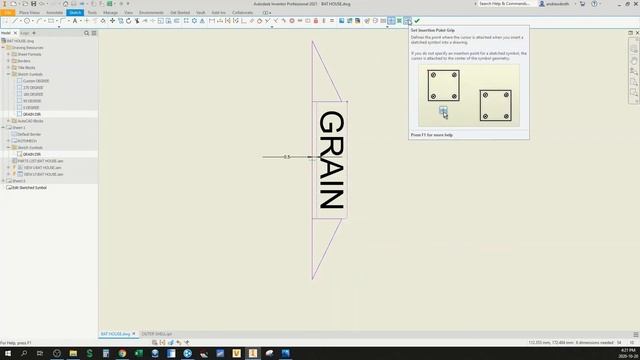This screenshot has height=360, width=640.
Task: Expand the AutoCAD Blocks tree node
Action: 8,121
